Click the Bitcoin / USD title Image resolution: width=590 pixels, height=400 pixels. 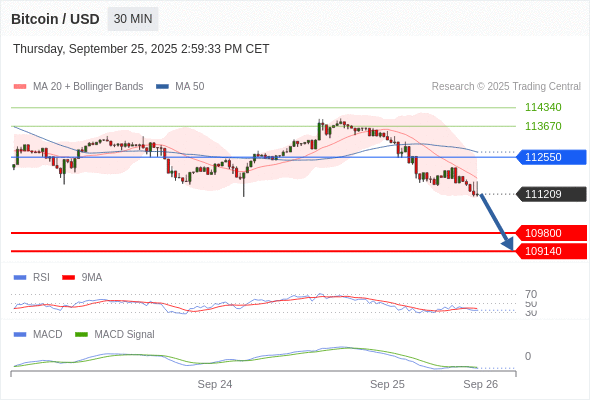pyautogui.click(x=55, y=19)
